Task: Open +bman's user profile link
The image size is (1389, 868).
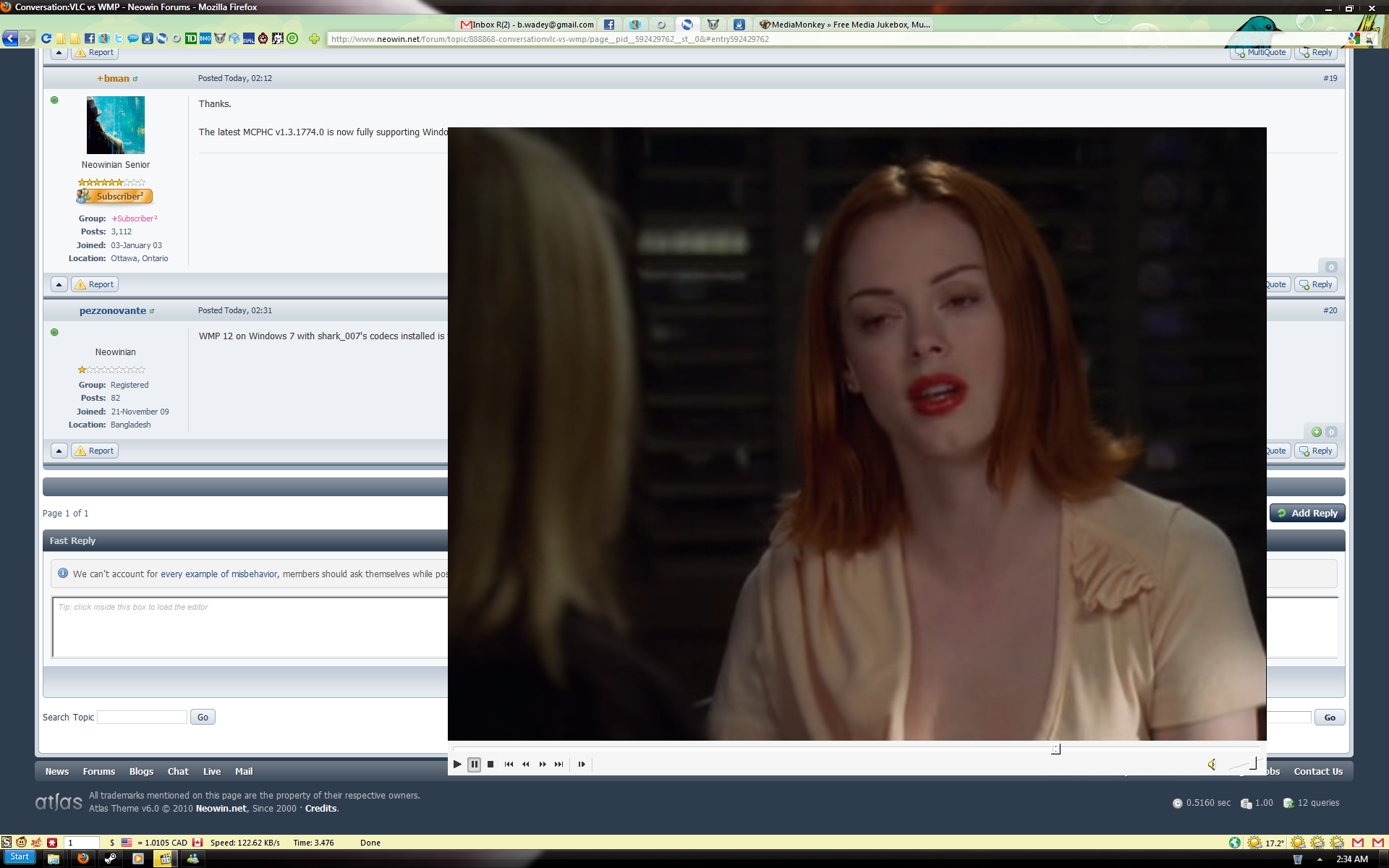Action: [113, 78]
